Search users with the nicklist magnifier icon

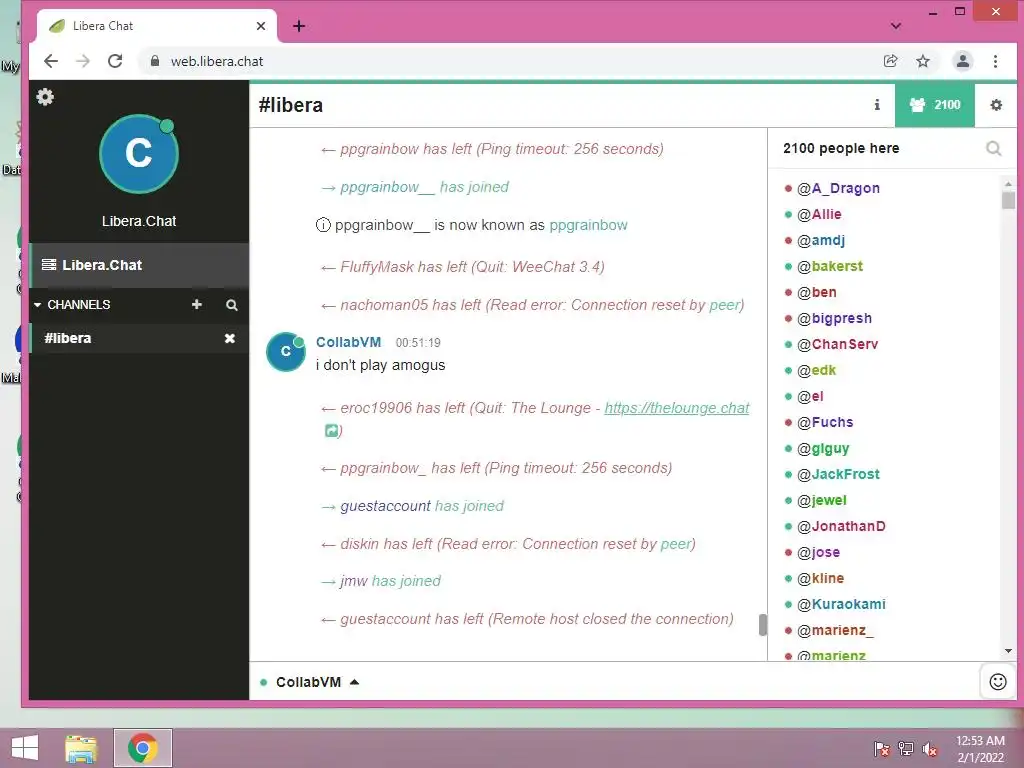point(993,148)
